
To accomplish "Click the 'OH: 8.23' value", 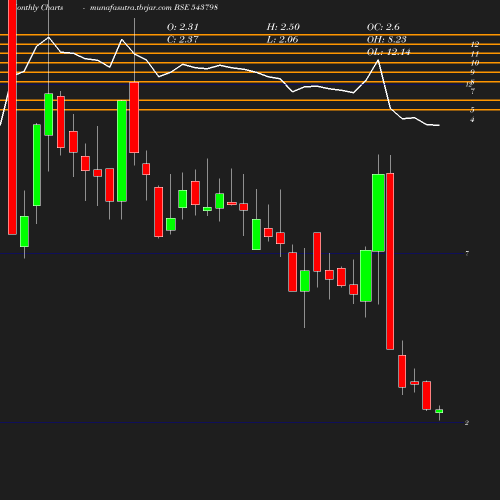I will (x=386, y=39).
